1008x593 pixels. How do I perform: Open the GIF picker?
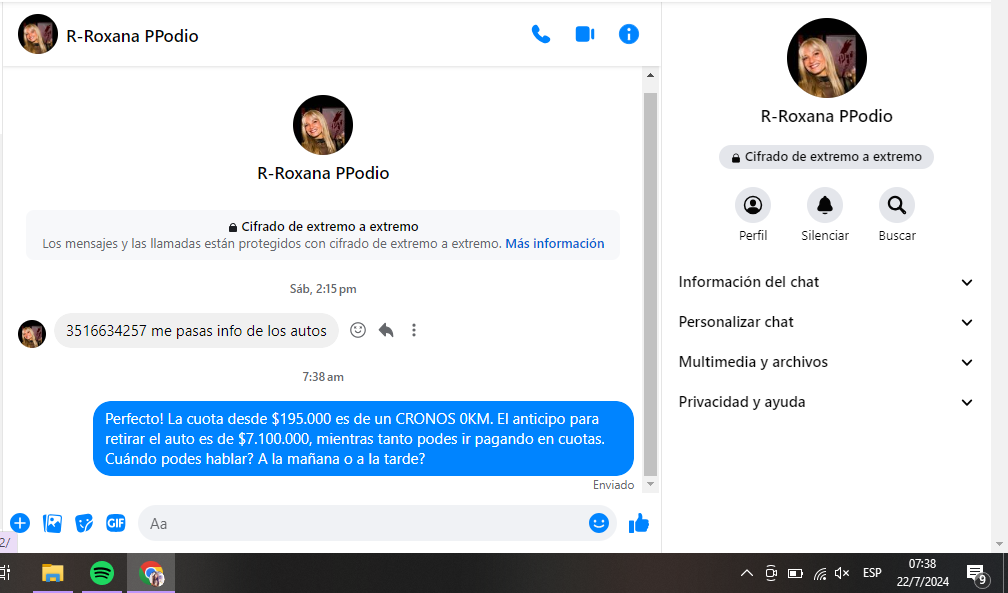(x=116, y=523)
